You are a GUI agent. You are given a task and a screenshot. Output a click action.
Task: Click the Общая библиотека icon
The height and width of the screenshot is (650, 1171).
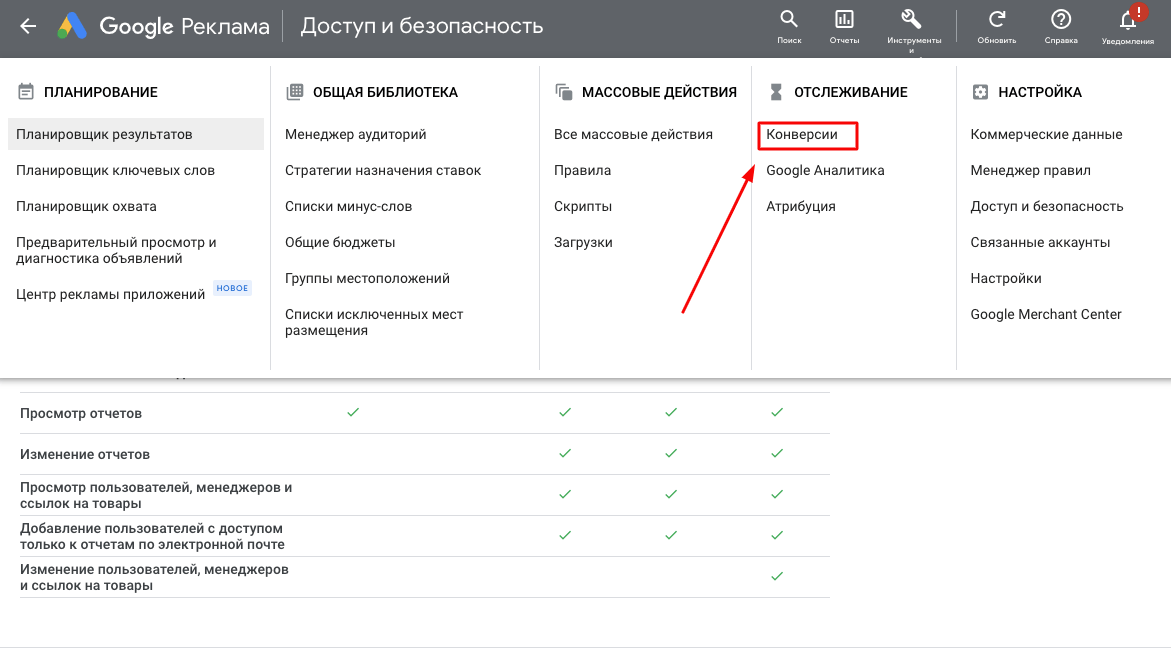tap(295, 92)
